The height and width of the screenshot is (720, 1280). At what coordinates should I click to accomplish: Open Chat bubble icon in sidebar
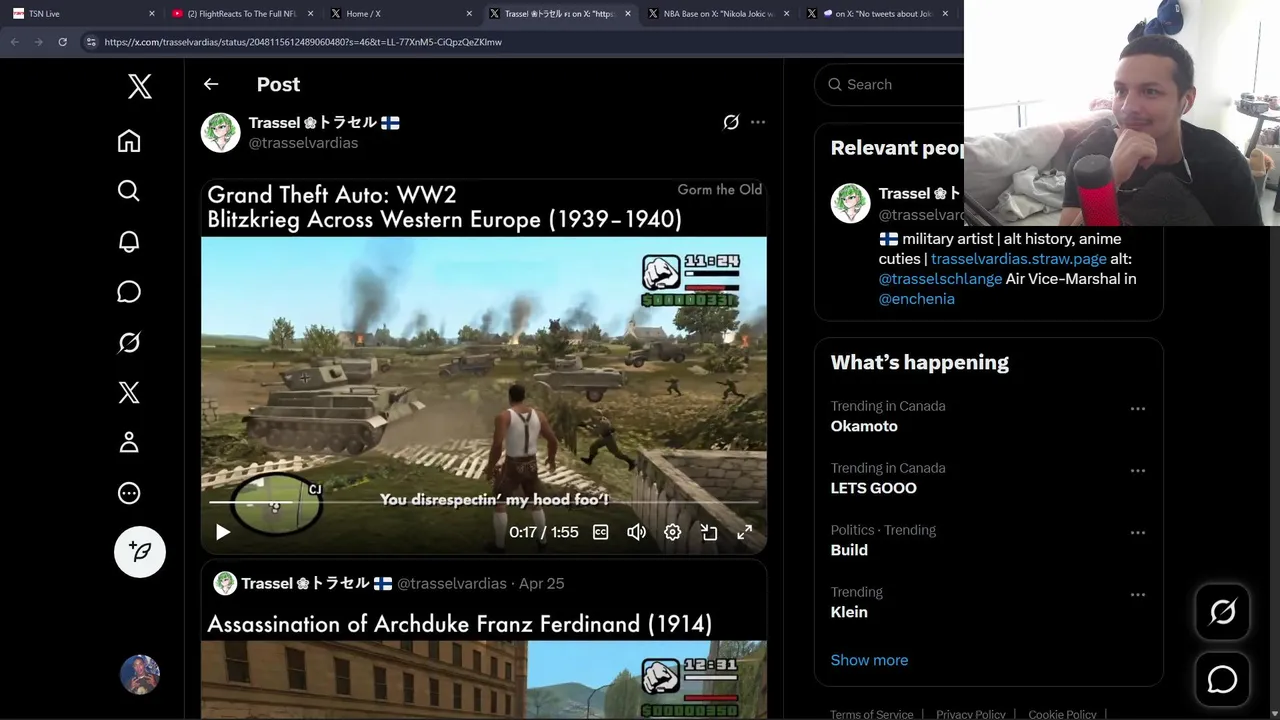(x=129, y=291)
